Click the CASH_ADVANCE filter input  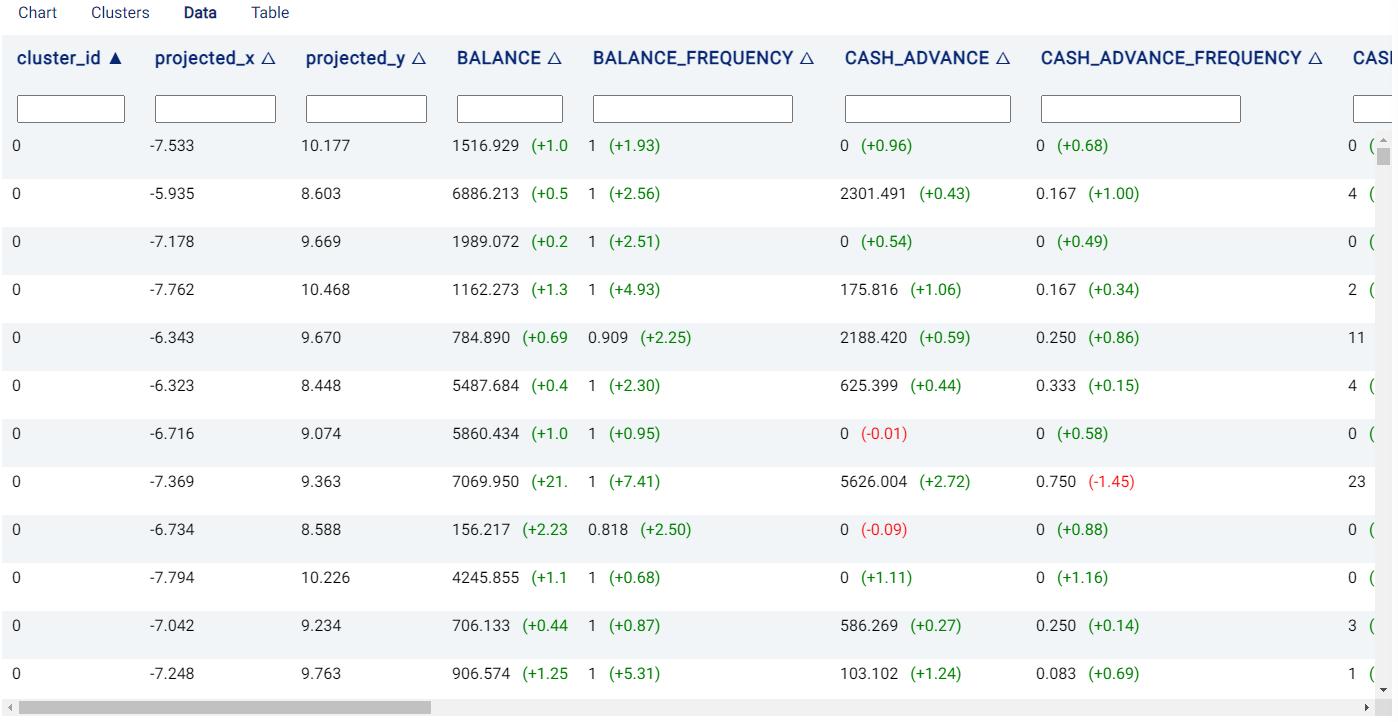(928, 109)
